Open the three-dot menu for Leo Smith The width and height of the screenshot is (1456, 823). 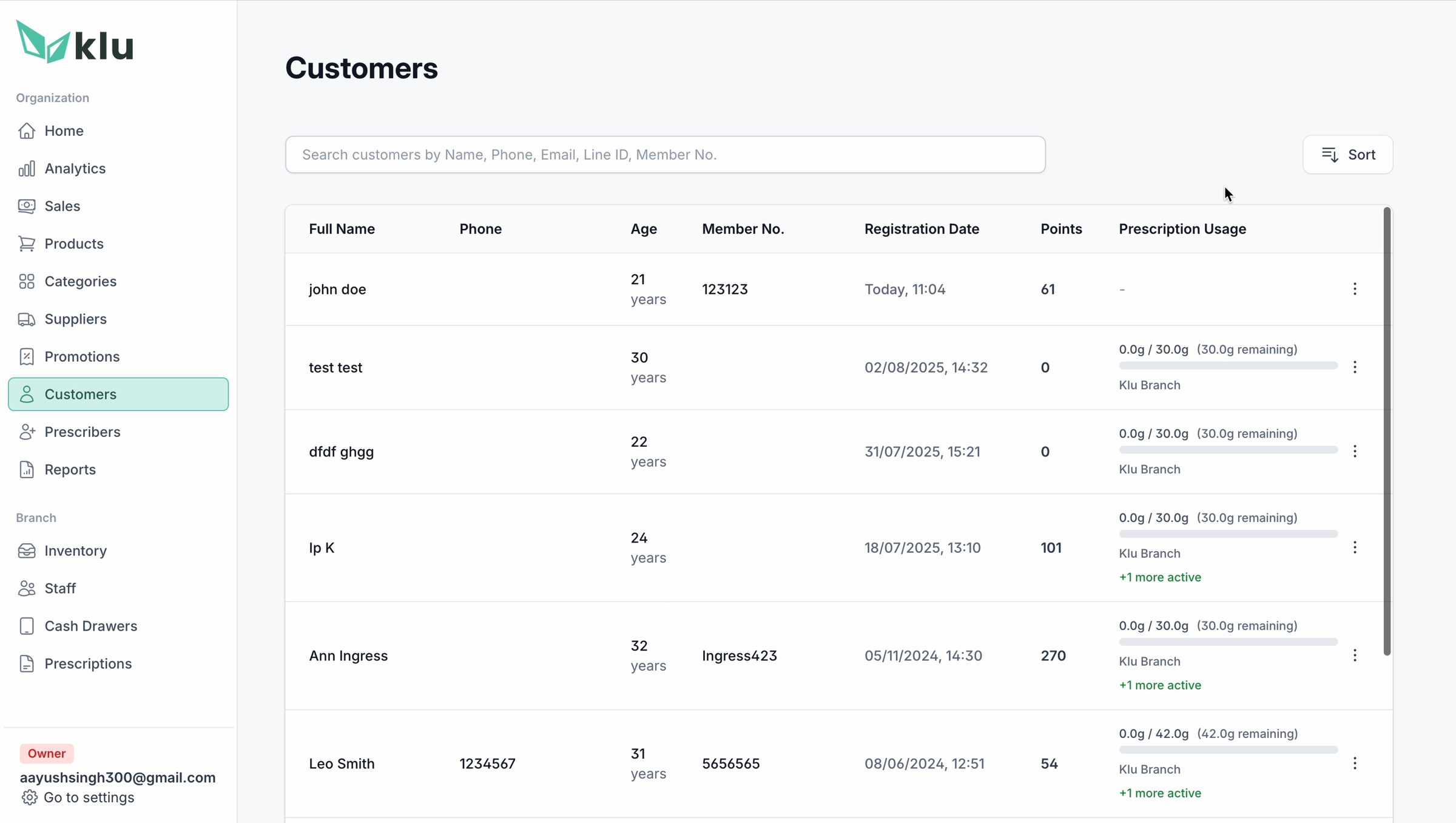pyautogui.click(x=1355, y=764)
